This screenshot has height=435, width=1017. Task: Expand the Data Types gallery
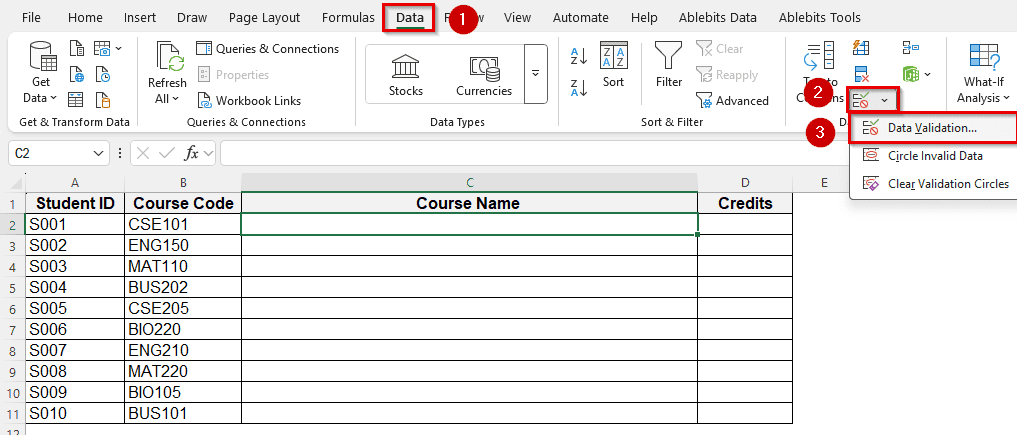535,73
